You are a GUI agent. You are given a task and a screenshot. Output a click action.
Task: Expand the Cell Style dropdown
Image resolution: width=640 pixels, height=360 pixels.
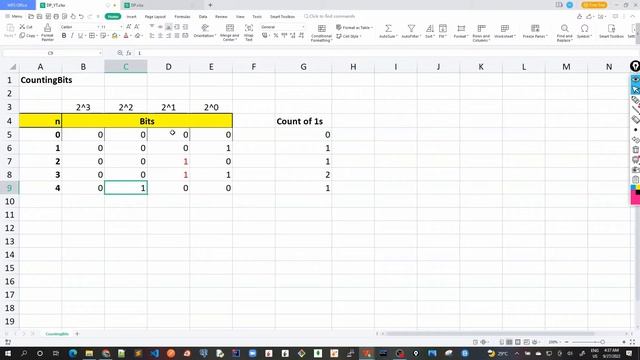[361, 36]
